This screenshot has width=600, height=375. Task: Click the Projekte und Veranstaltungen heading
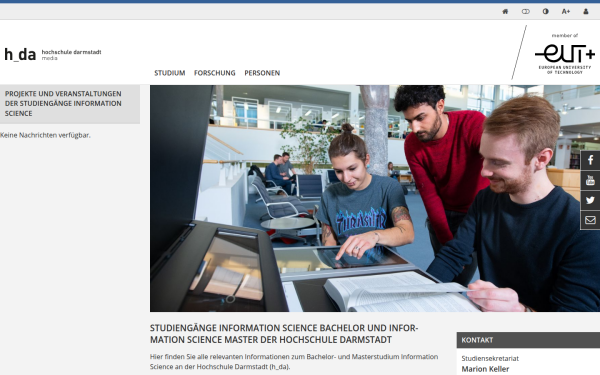63,104
